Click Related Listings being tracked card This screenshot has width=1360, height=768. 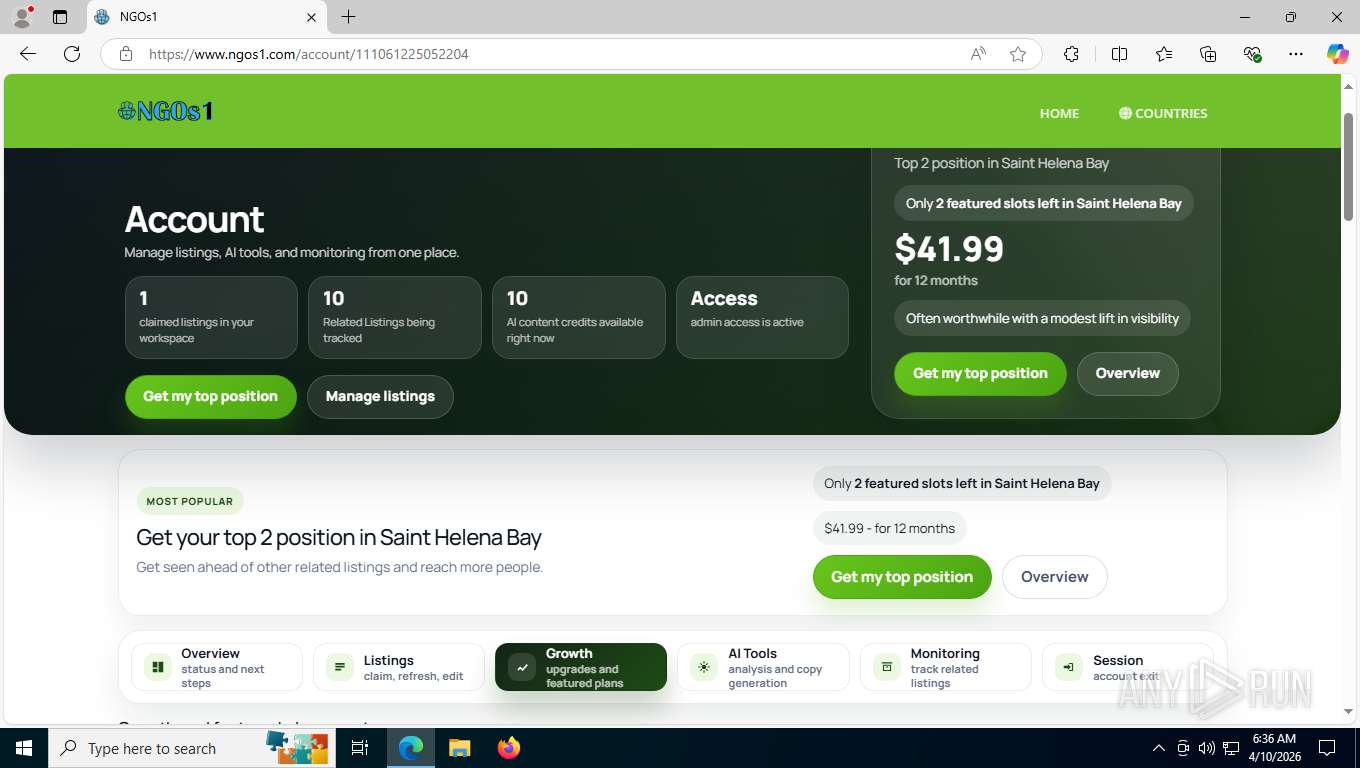point(395,317)
